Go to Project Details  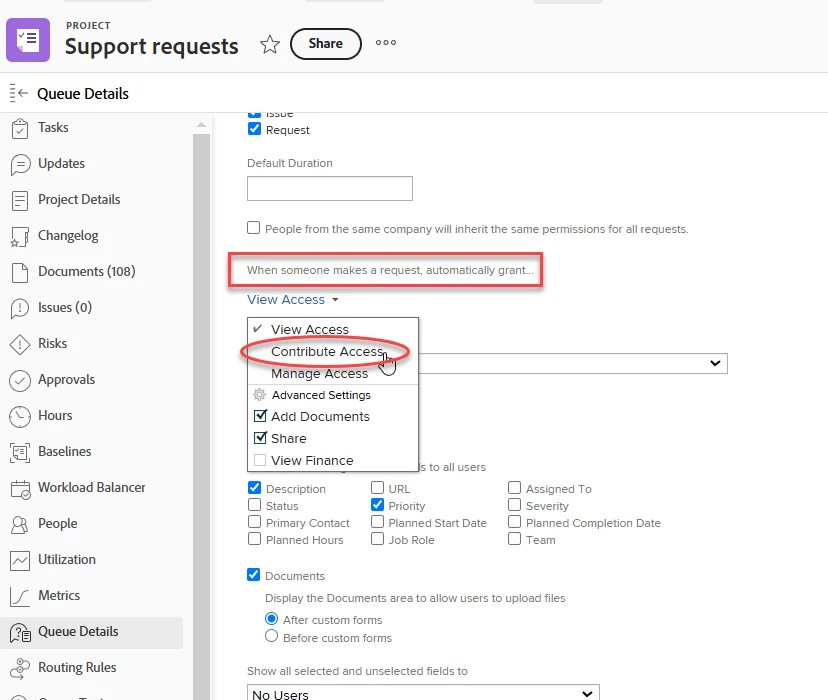click(79, 199)
